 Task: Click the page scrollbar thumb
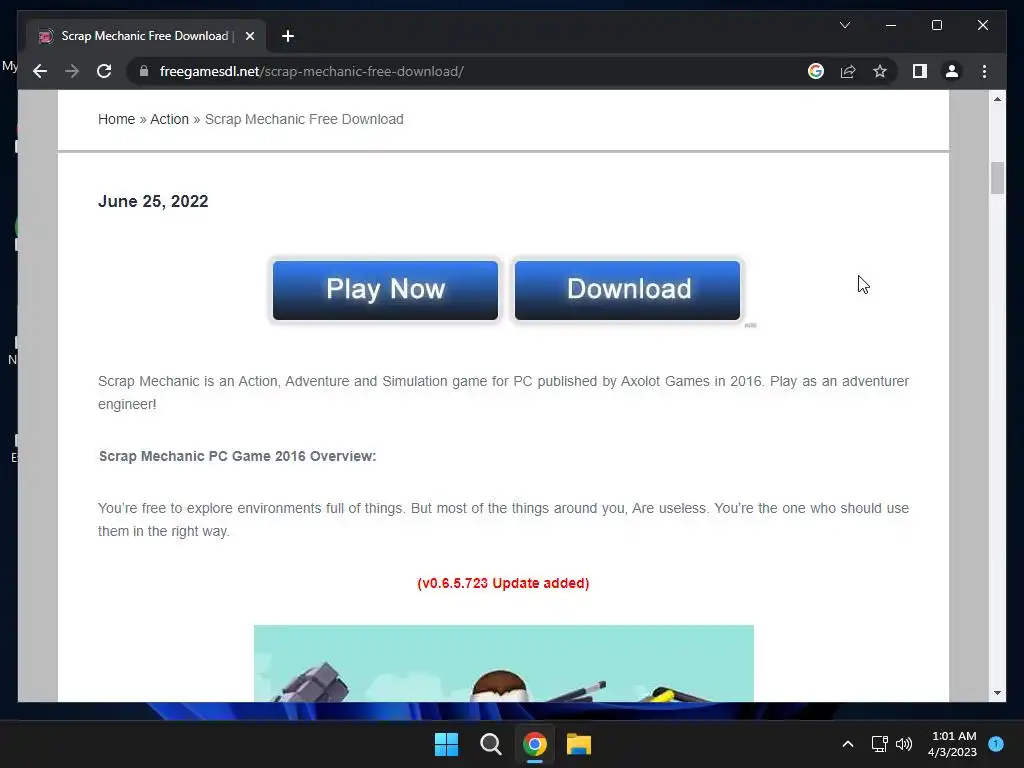(x=997, y=178)
